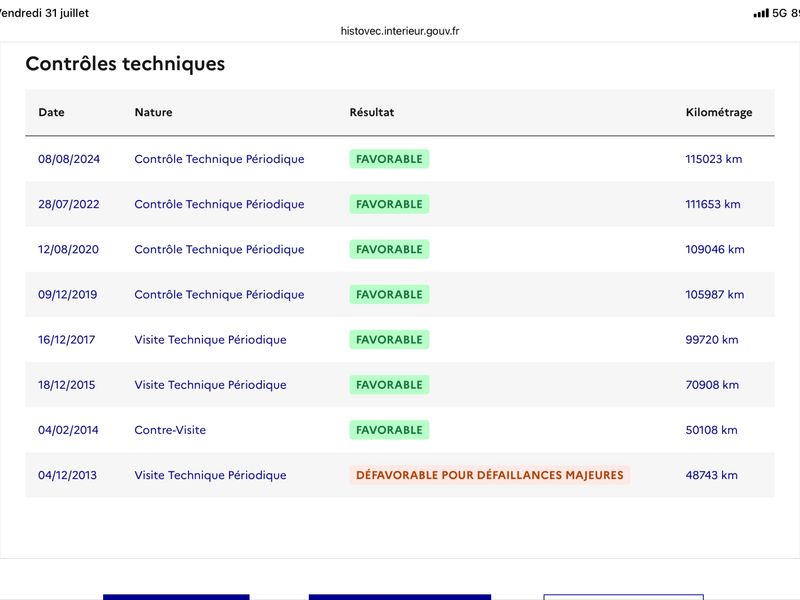Click the mileage 50108 km
The height and width of the screenshot is (600, 800).
pos(711,430)
